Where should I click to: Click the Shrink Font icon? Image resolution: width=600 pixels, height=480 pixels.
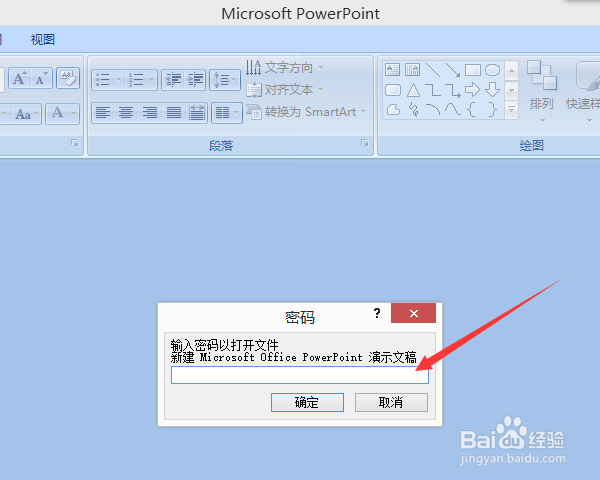point(42,79)
